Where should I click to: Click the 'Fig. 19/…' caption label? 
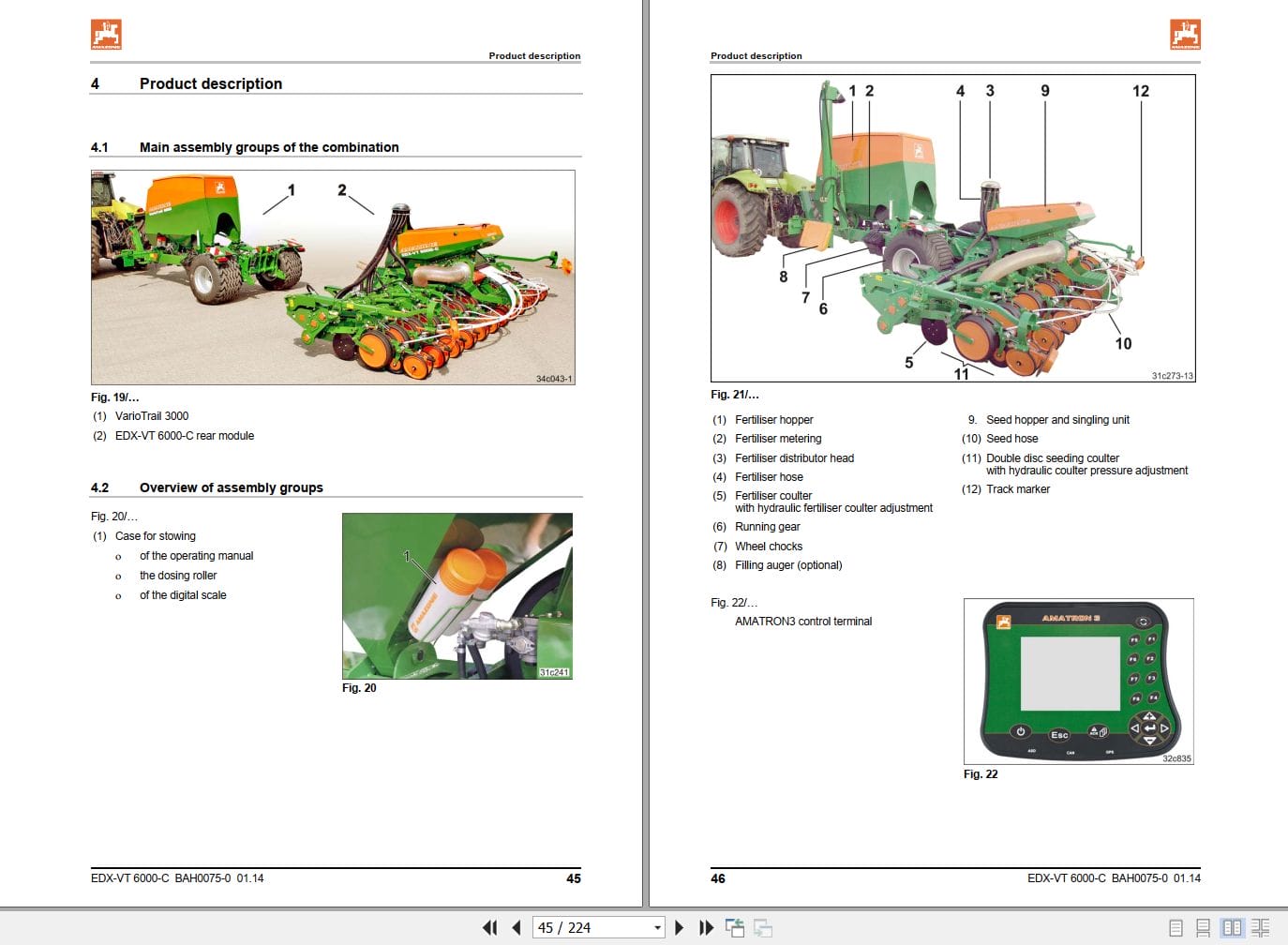[x=115, y=397]
